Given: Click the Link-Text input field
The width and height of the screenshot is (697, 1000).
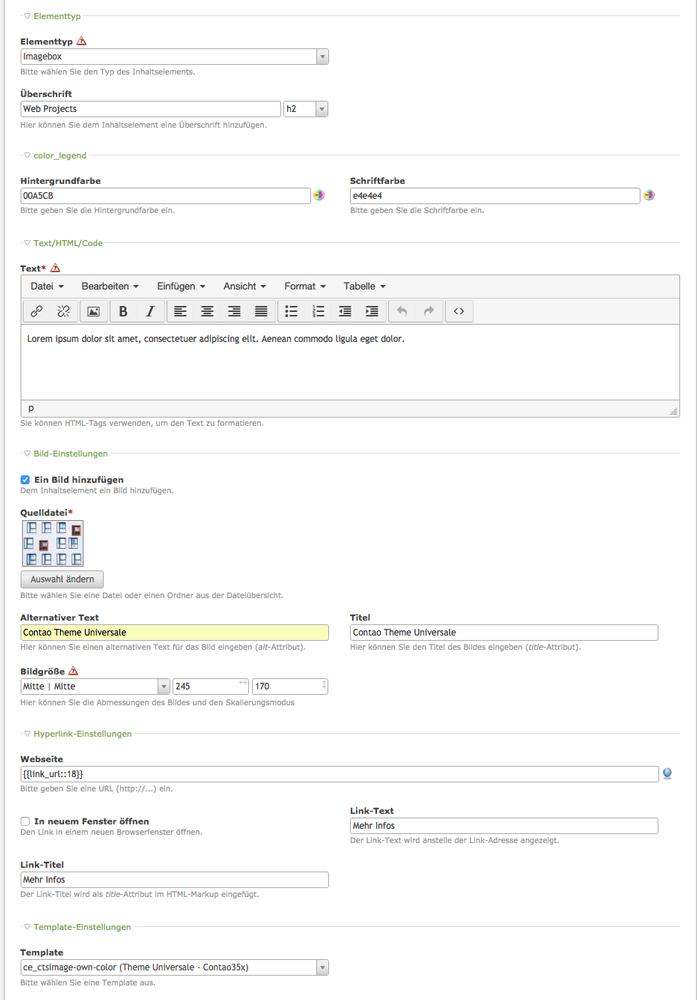Looking at the screenshot, I should pos(504,826).
